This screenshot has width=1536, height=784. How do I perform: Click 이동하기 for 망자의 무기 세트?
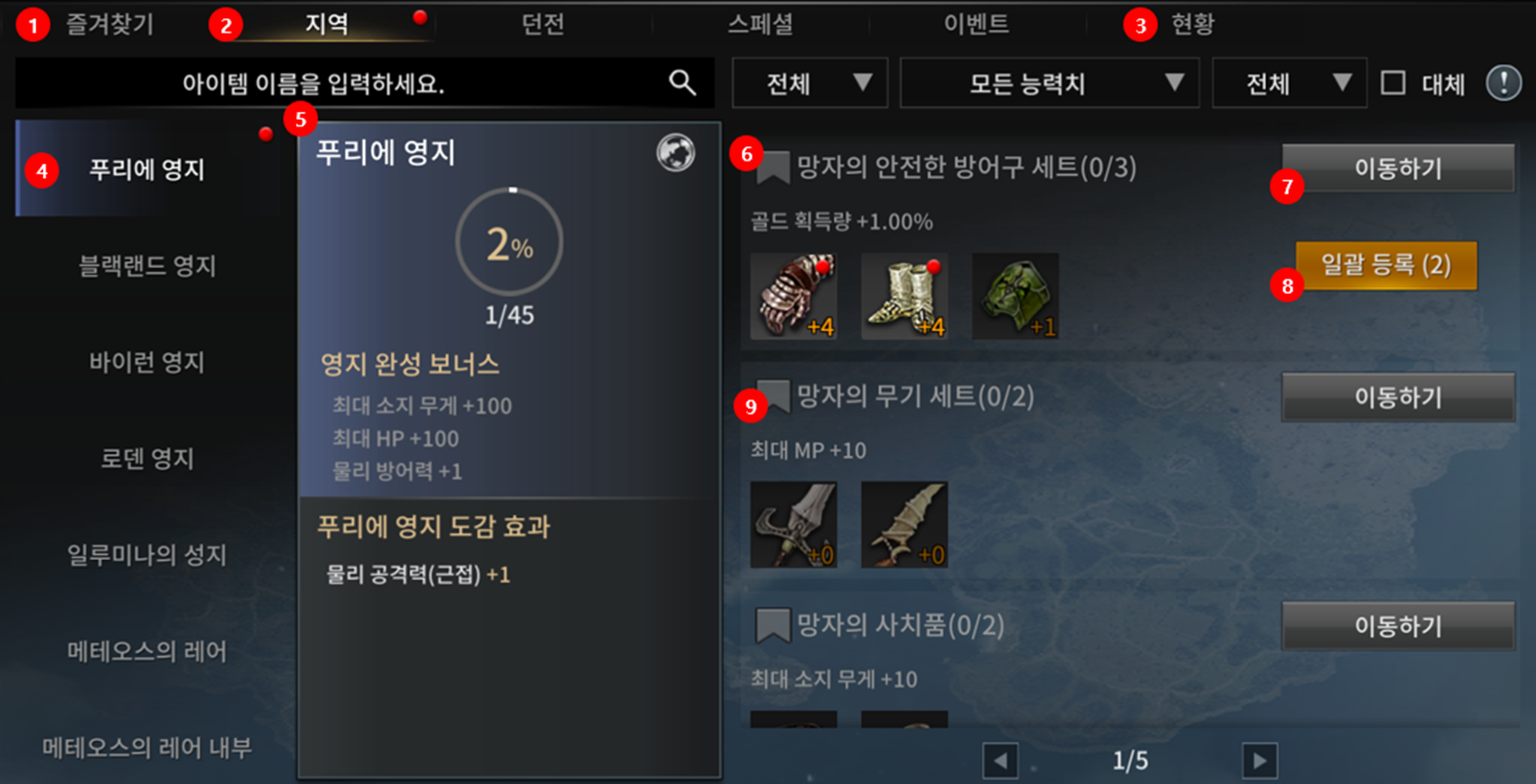(x=1398, y=397)
